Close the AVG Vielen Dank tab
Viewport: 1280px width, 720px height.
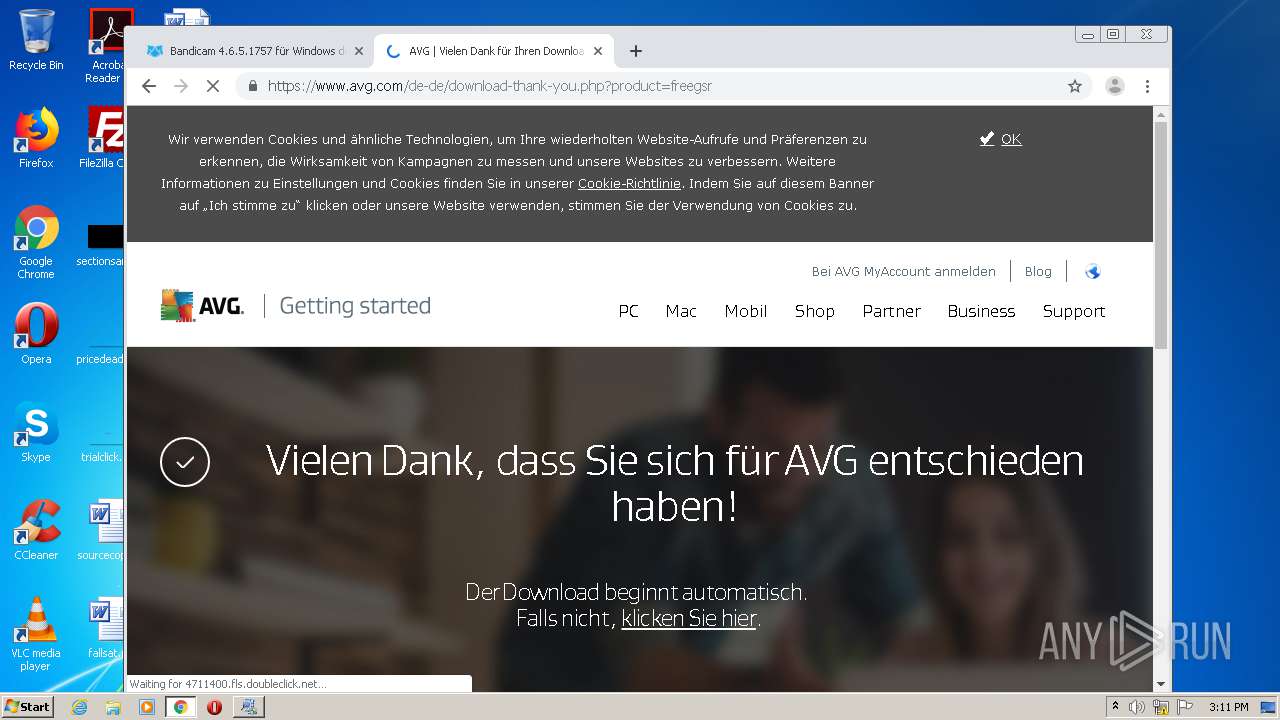click(599, 51)
